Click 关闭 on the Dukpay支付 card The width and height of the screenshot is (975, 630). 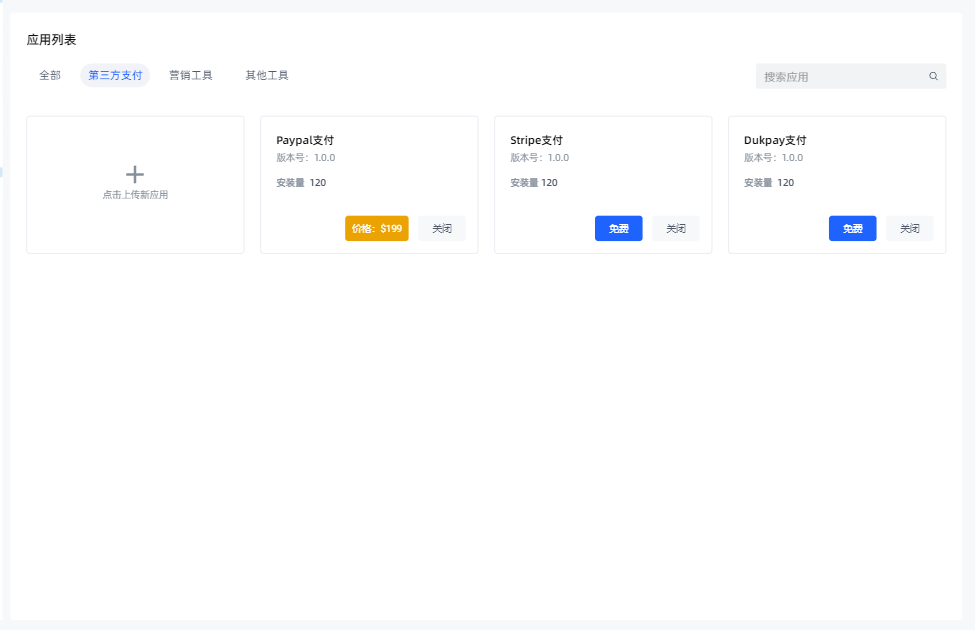tap(910, 229)
